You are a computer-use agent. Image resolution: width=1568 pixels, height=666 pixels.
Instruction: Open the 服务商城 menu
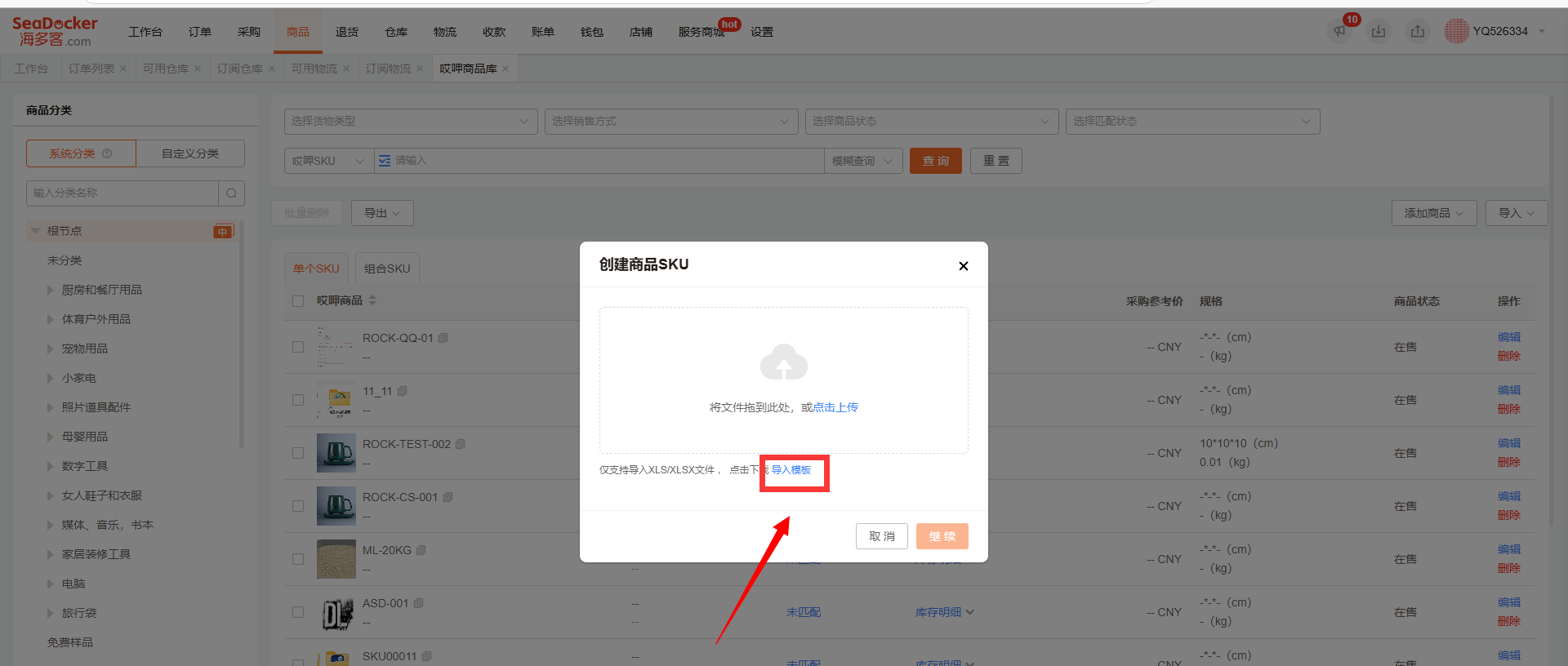pos(702,32)
